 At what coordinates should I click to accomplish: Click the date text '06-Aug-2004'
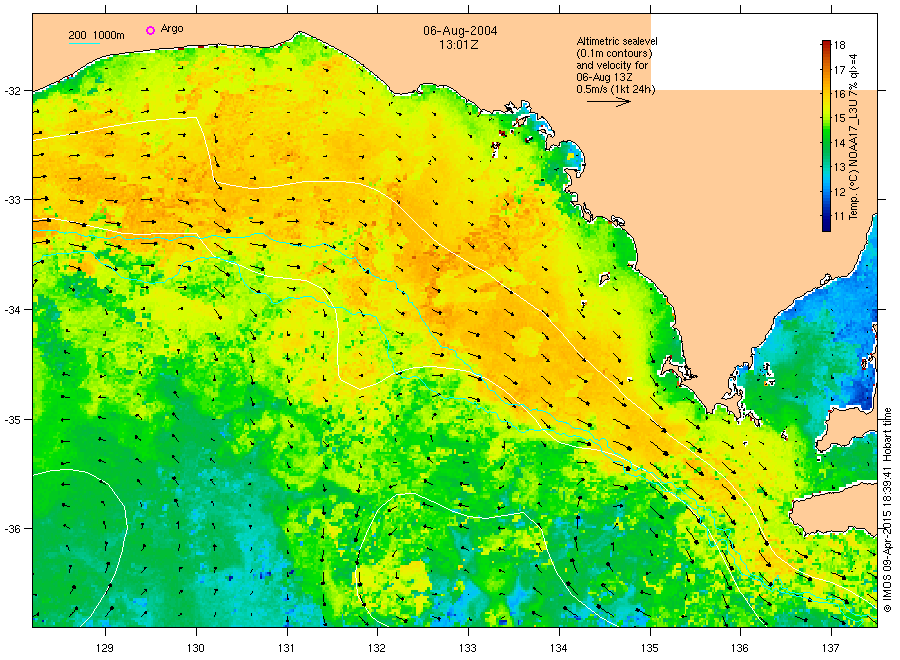(x=460, y=31)
